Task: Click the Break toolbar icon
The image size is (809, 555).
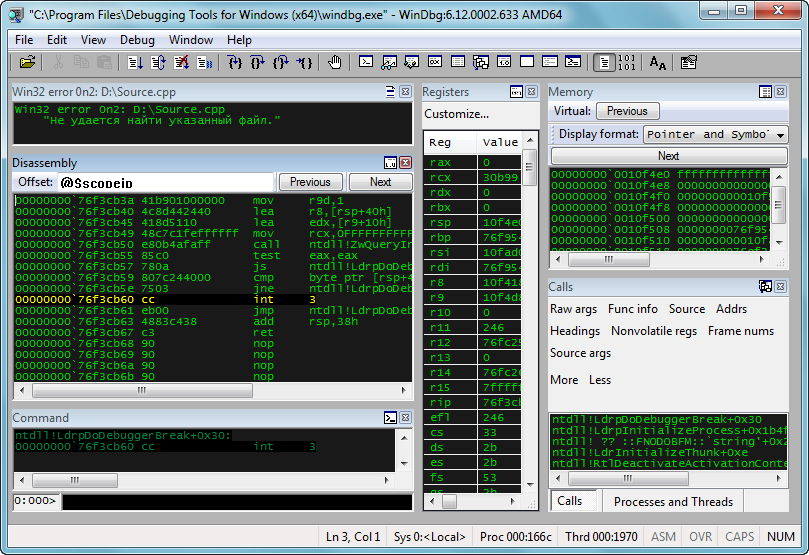Action: [x=204, y=62]
